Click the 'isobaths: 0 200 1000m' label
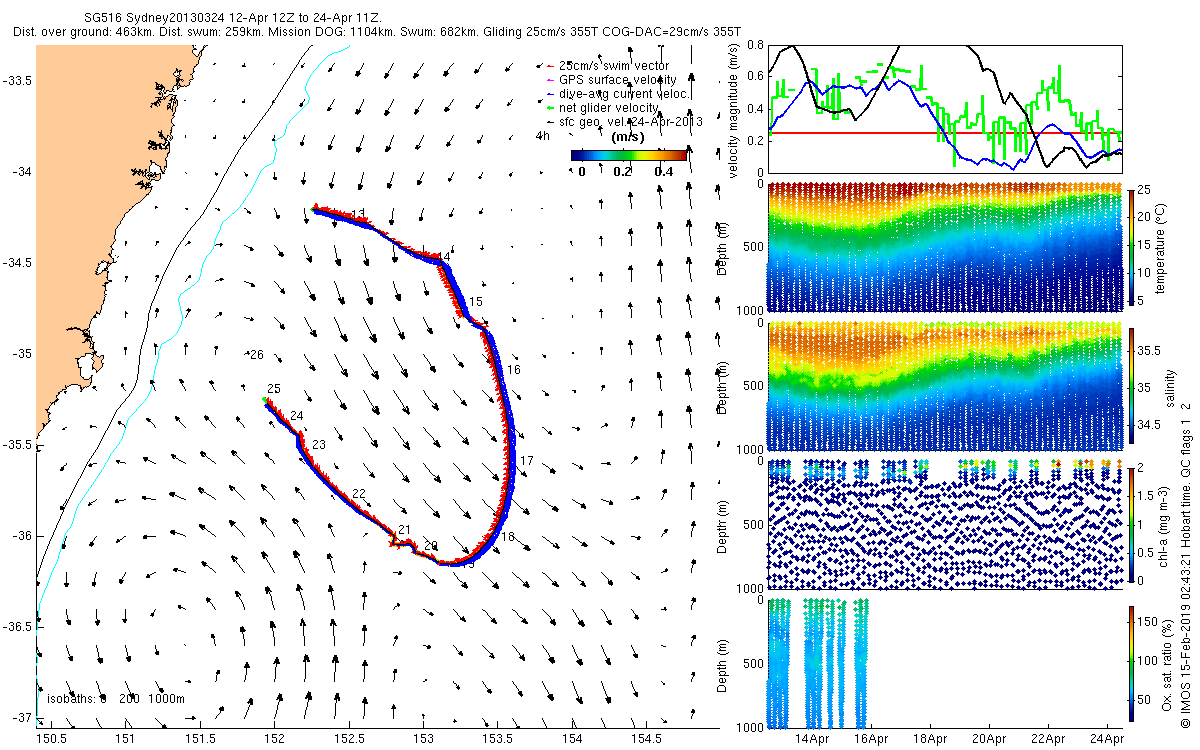Viewport: 1200px width, 750px height. click(117, 699)
